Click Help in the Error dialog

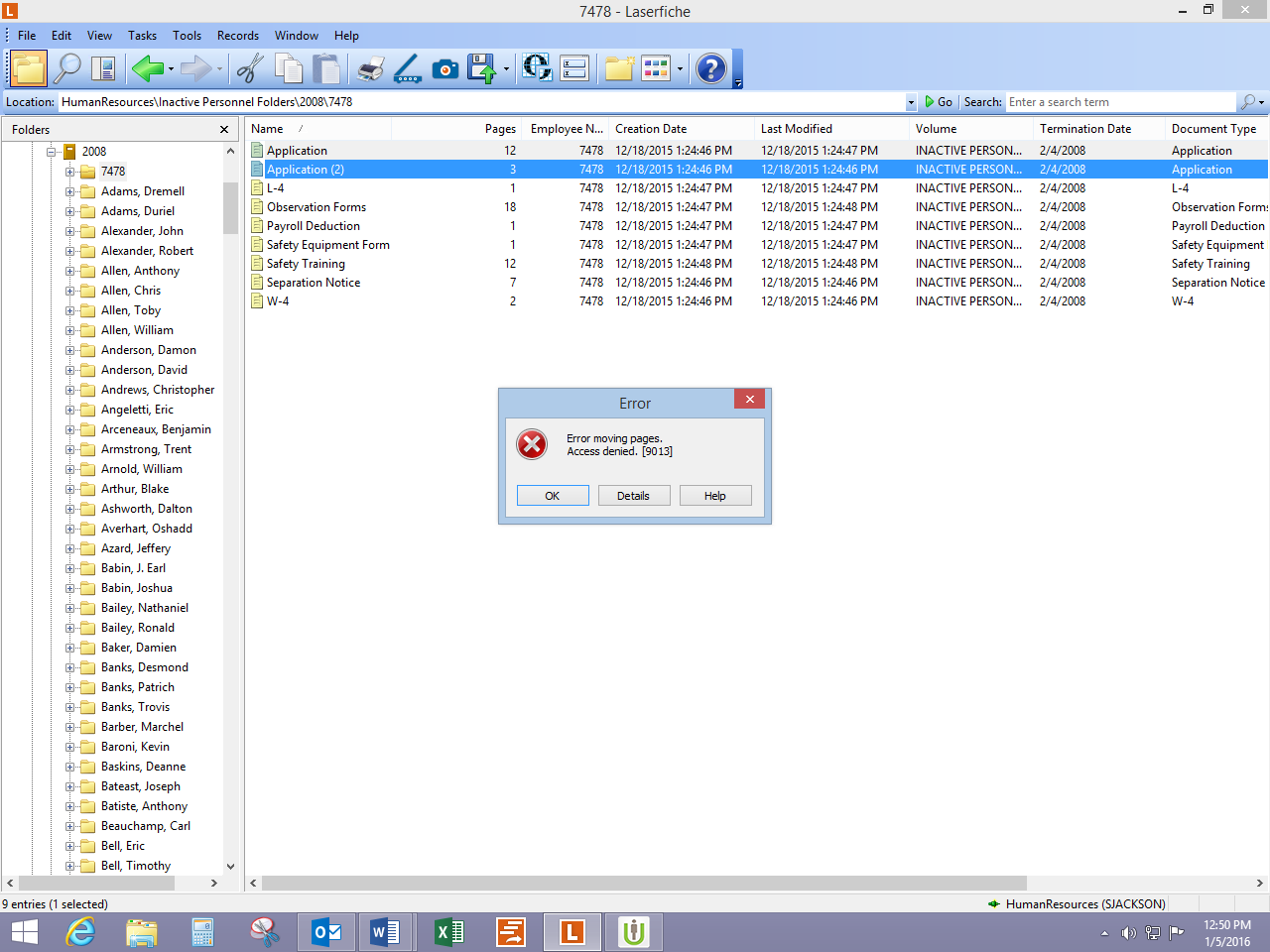click(714, 496)
